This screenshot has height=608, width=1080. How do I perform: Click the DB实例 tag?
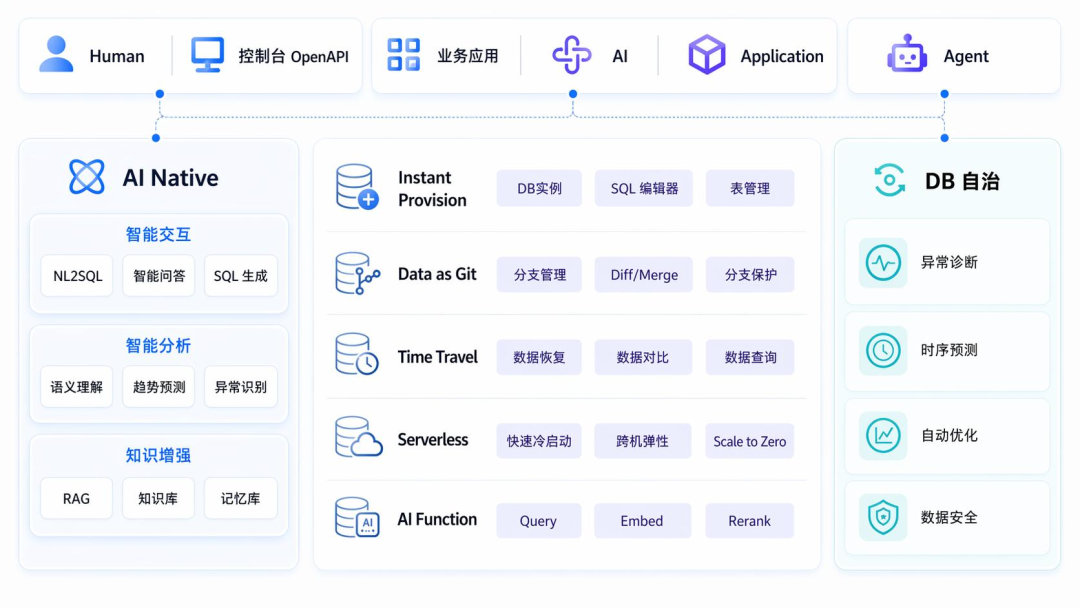tap(539, 189)
